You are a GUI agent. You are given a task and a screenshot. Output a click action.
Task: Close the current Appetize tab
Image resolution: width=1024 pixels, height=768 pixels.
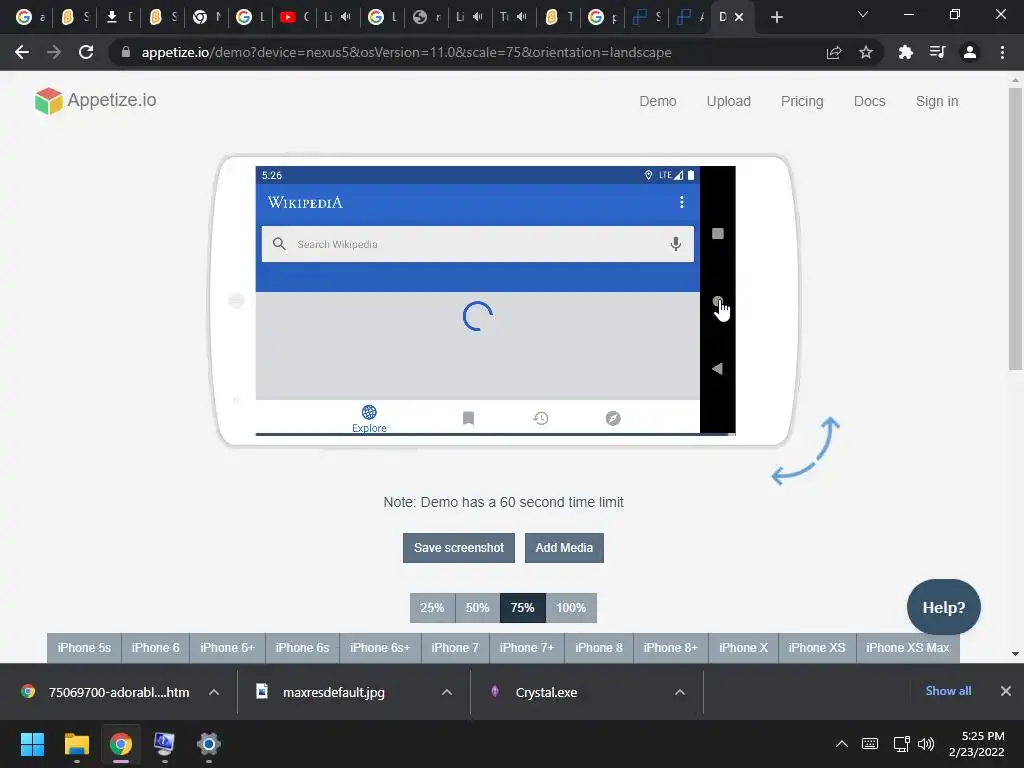tap(739, 17)
